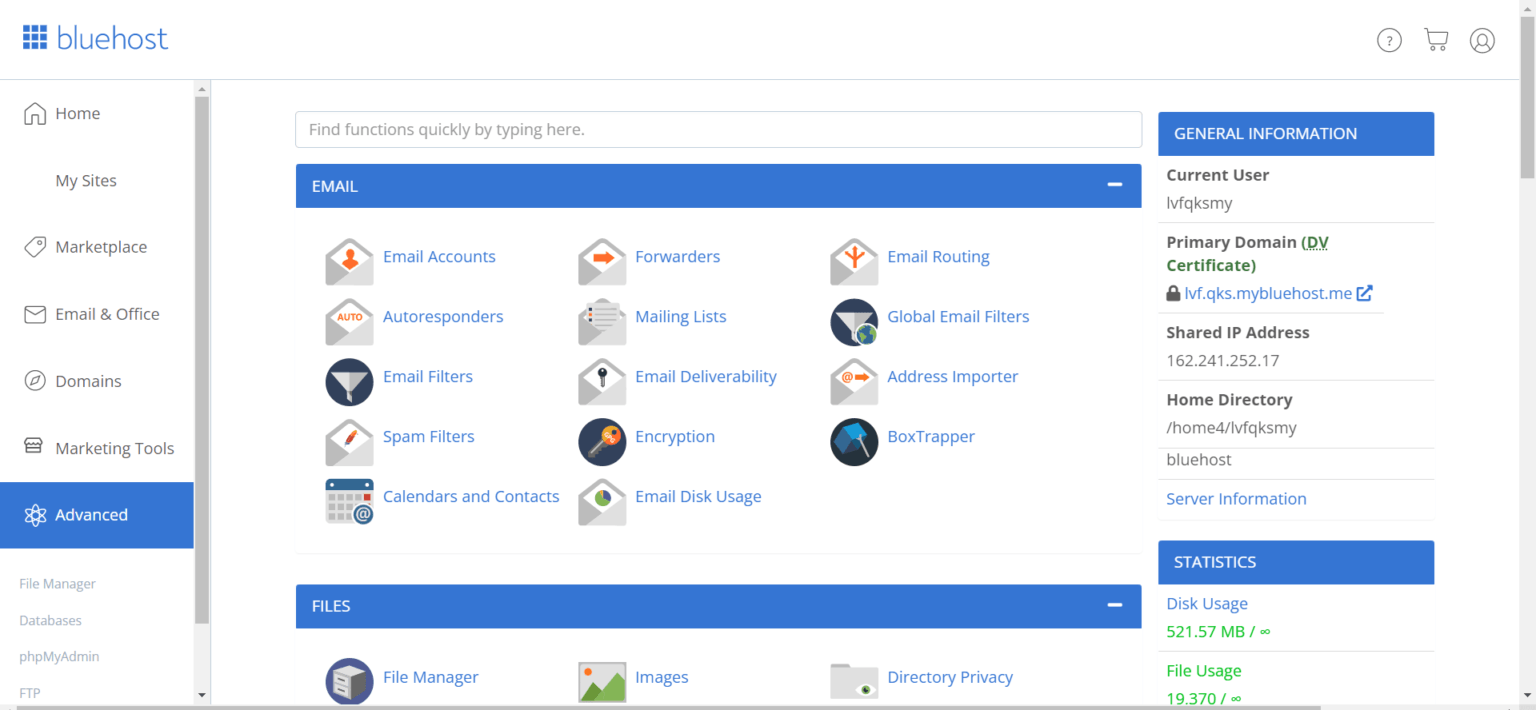Collapse the FILES section panel
Image resolution: width=1536 pixels, height=710 pixels.
tap(1113, 605)
